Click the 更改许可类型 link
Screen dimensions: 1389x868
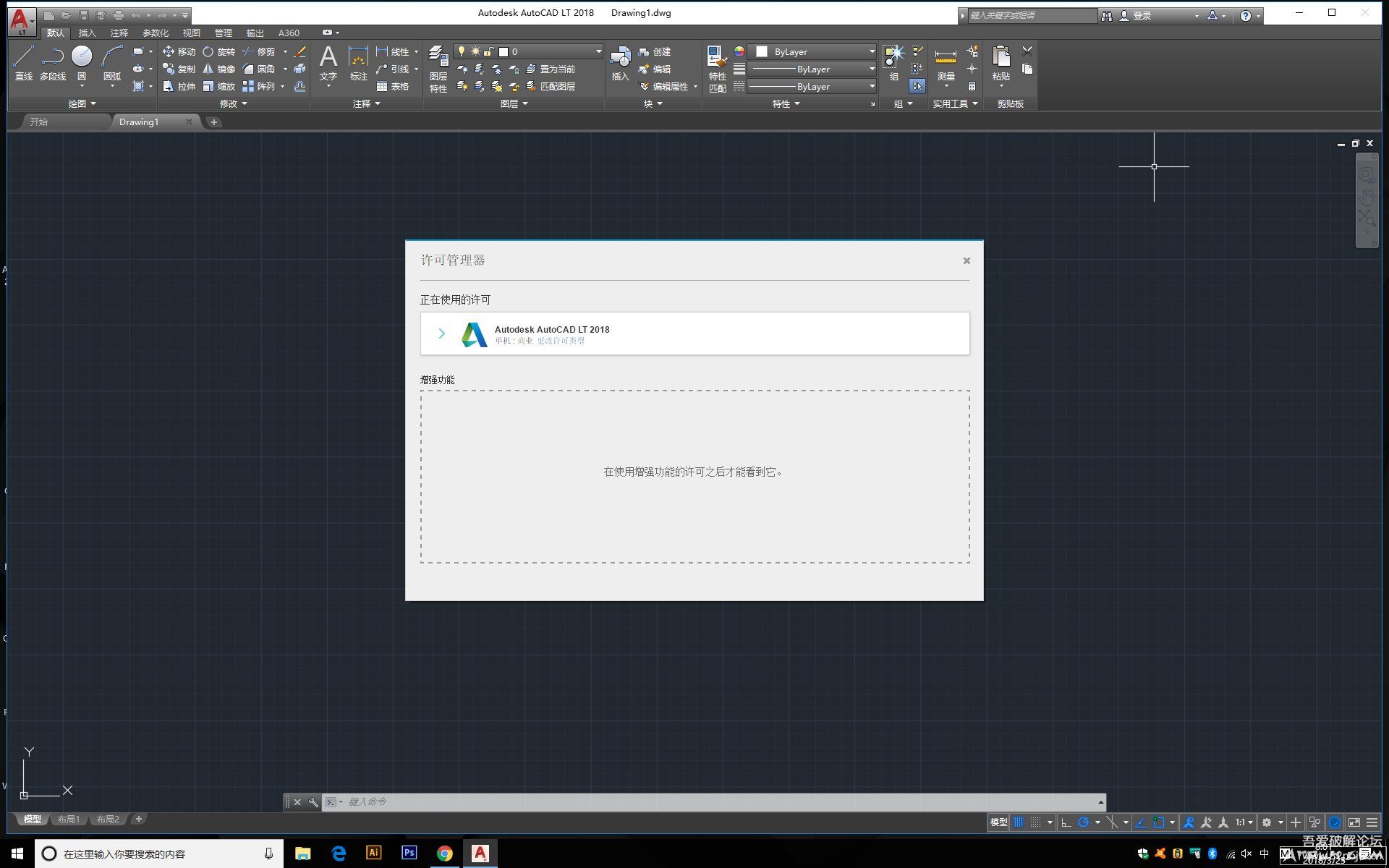pyautogui.click(x=561, y=341)
